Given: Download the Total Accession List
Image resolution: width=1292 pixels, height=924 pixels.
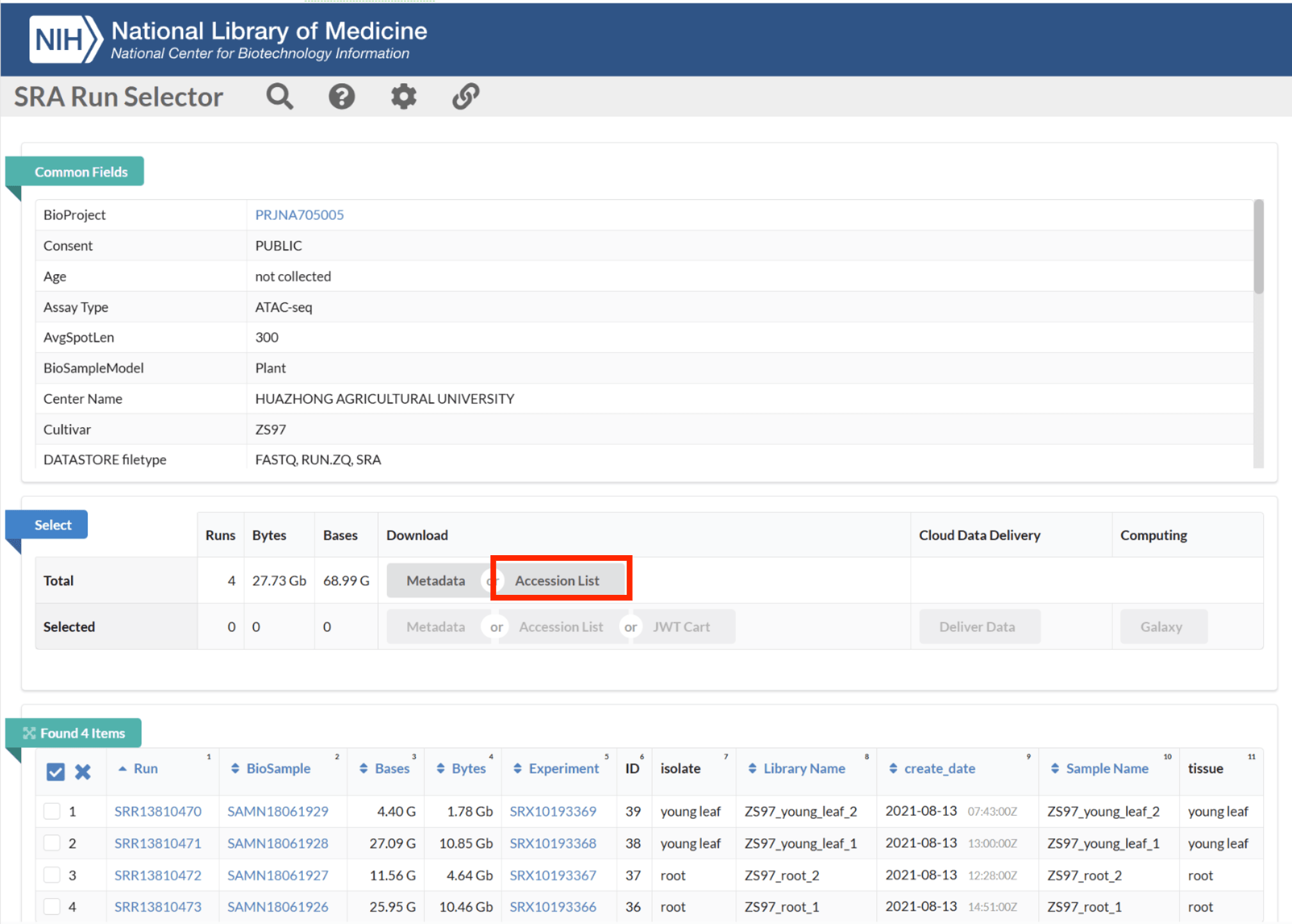Looking at the screenshot, I should tap(557, 581).
